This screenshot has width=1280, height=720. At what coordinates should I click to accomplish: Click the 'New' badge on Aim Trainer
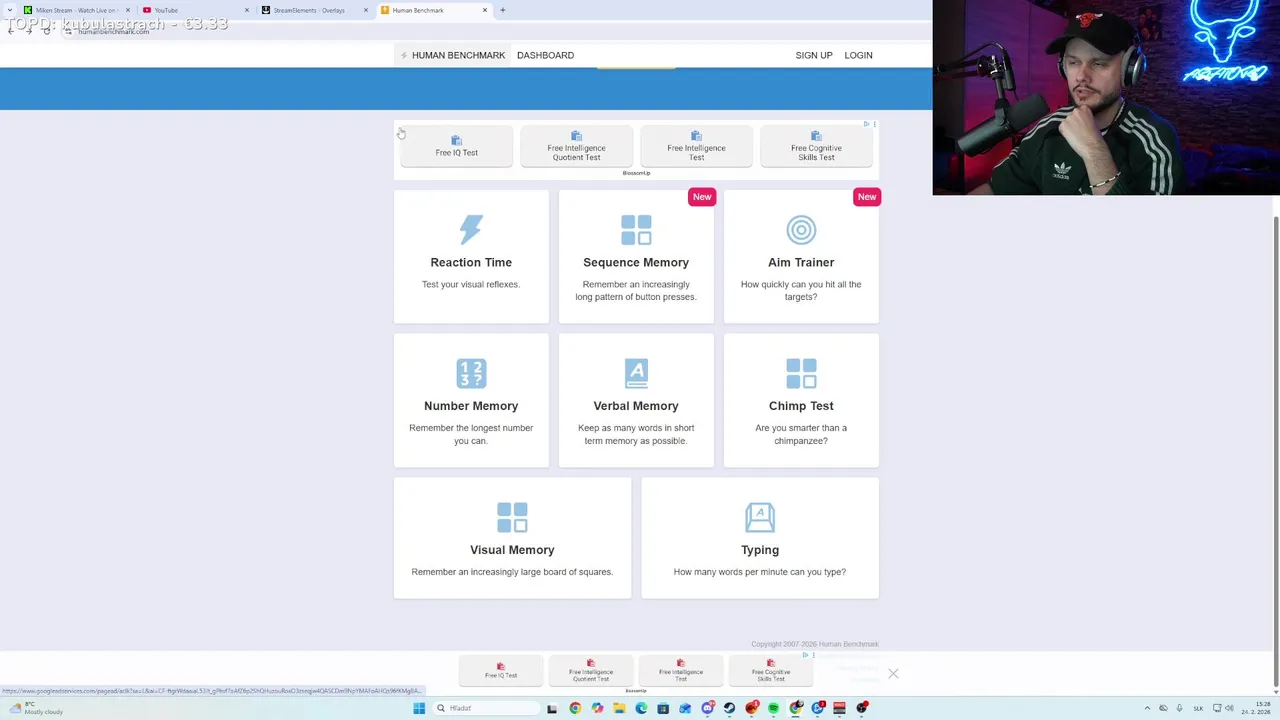(867, 197)
